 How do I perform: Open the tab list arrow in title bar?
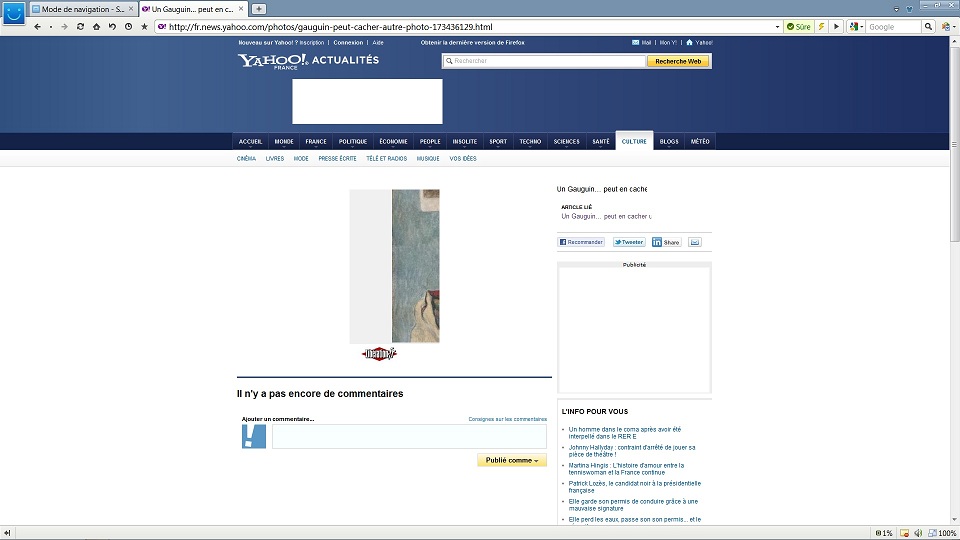[x=896, y=9]
